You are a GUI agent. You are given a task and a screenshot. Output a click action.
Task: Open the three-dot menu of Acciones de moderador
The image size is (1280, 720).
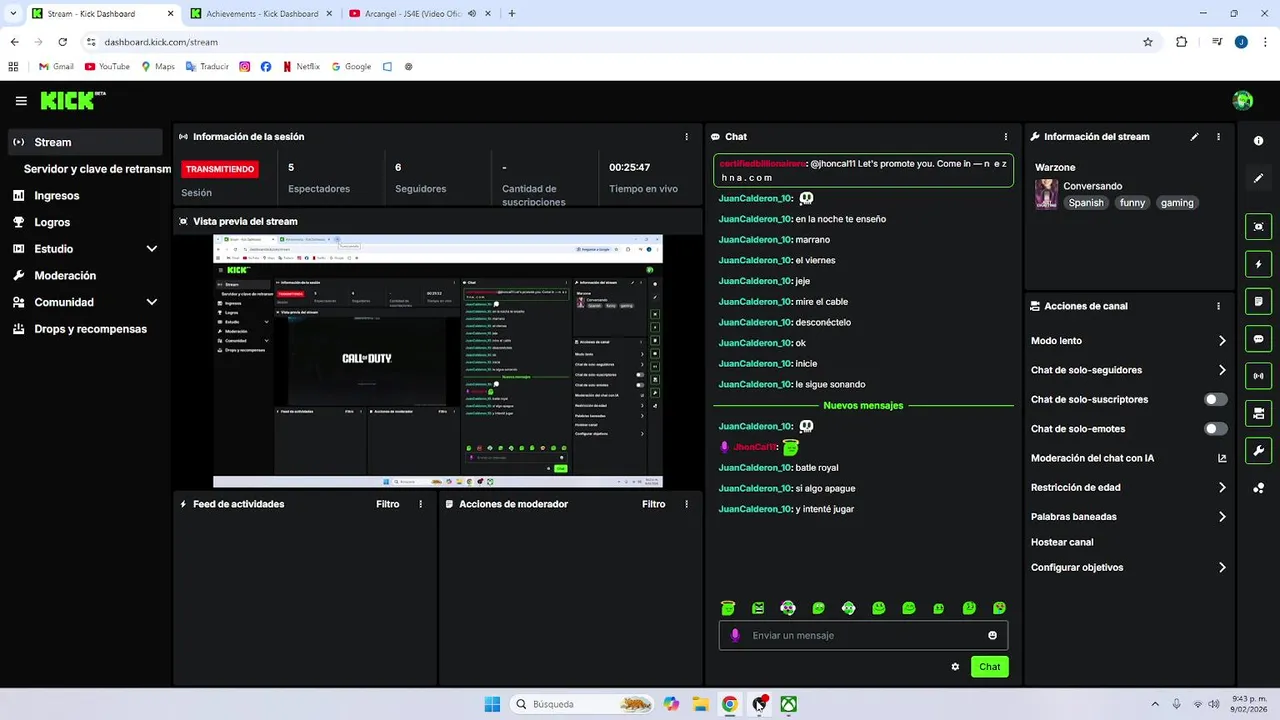tap(686, 504)
